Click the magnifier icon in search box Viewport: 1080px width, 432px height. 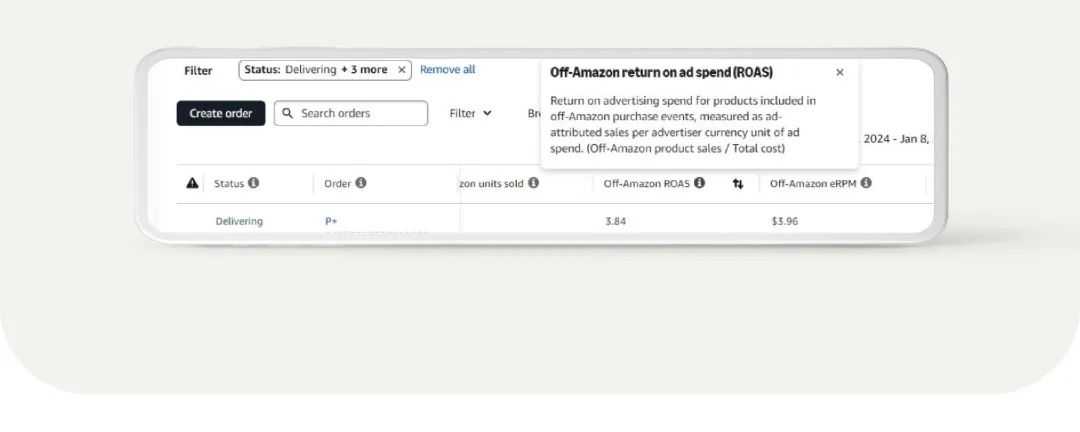coord(288,114)
